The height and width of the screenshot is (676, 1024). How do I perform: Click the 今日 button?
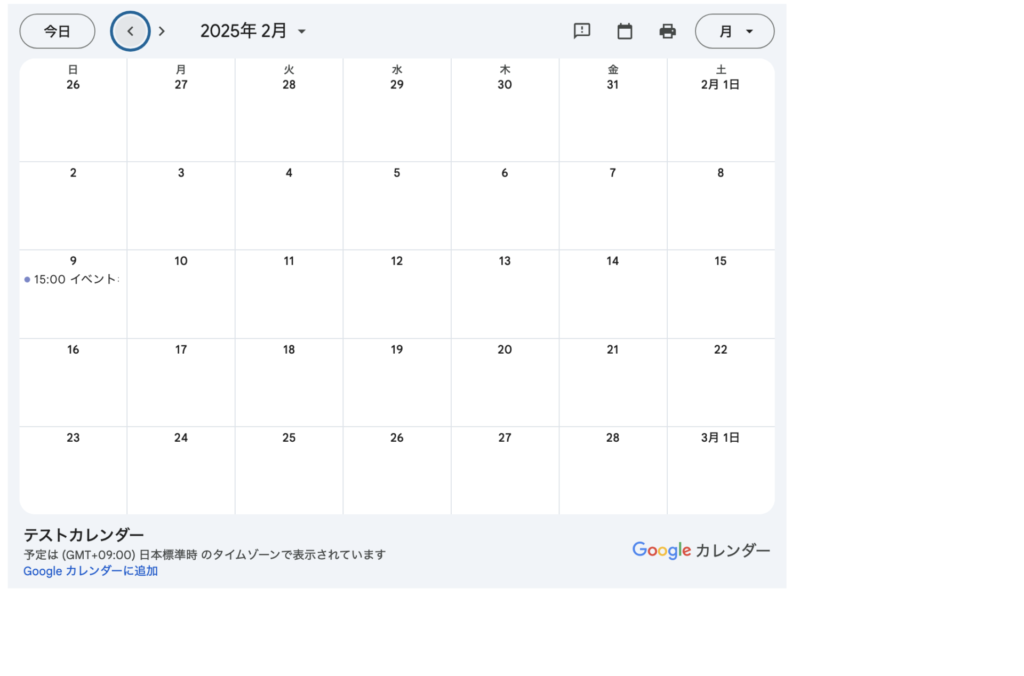pos(57,31)
